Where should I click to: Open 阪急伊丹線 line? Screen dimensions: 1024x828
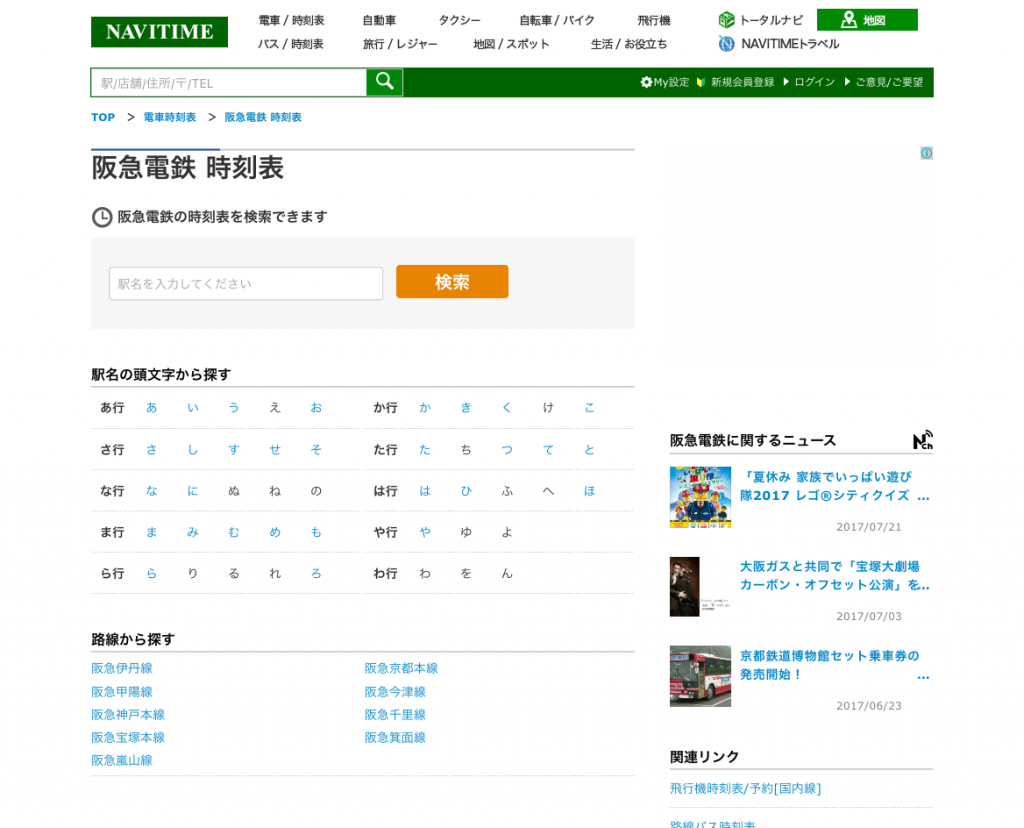click(x=121, y=668)
